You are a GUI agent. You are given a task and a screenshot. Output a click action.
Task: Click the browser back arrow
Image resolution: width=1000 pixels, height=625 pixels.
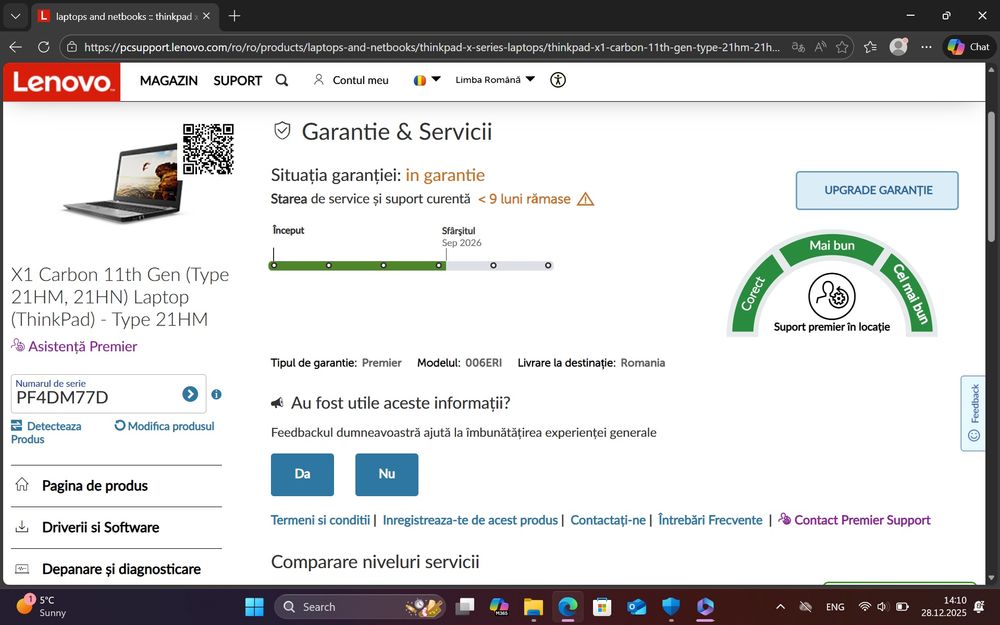[16, 47]
